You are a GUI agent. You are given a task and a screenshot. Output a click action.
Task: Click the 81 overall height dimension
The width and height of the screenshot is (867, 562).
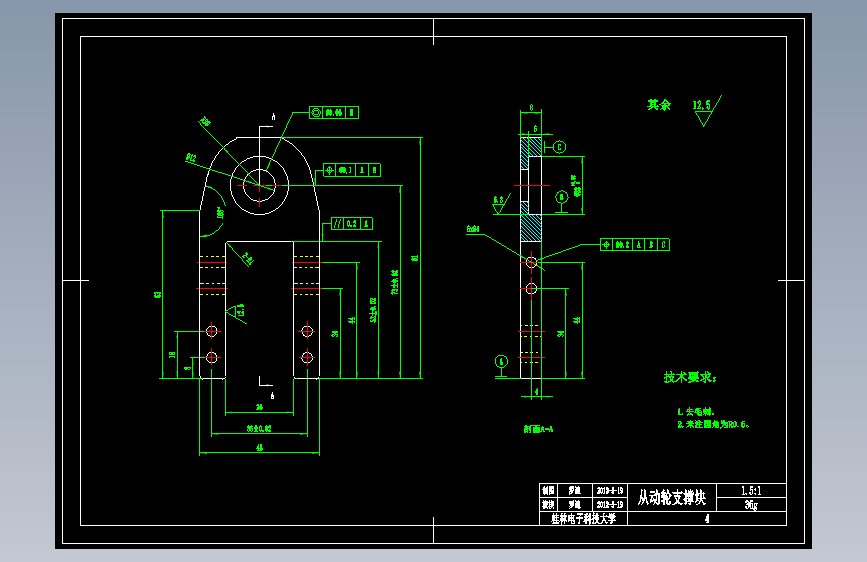coord(415,258)
